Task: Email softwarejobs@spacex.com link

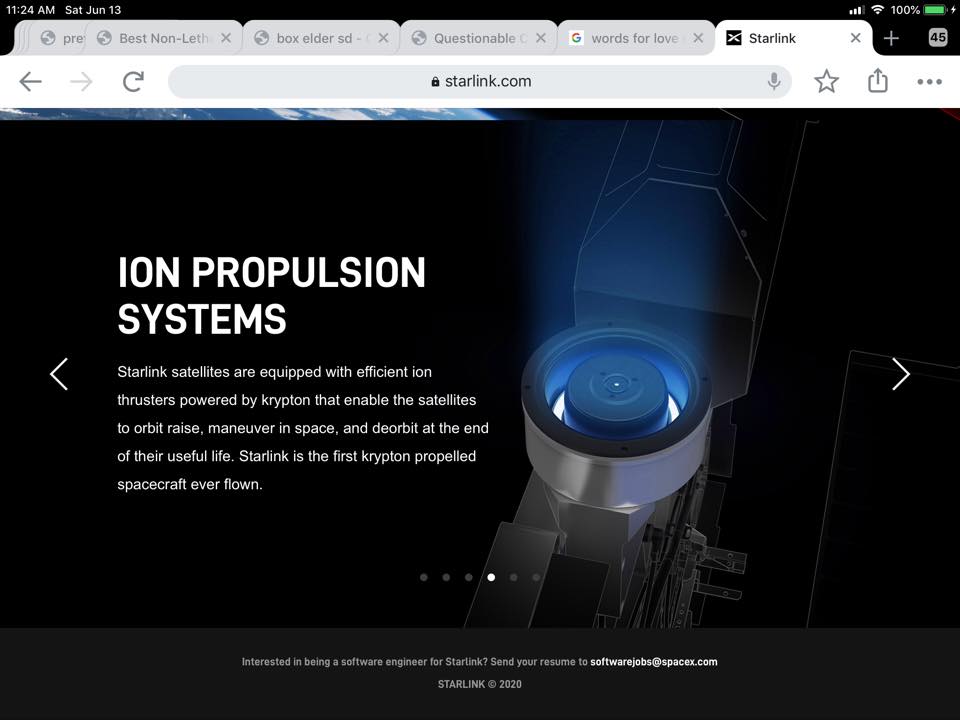Action: 654,662
